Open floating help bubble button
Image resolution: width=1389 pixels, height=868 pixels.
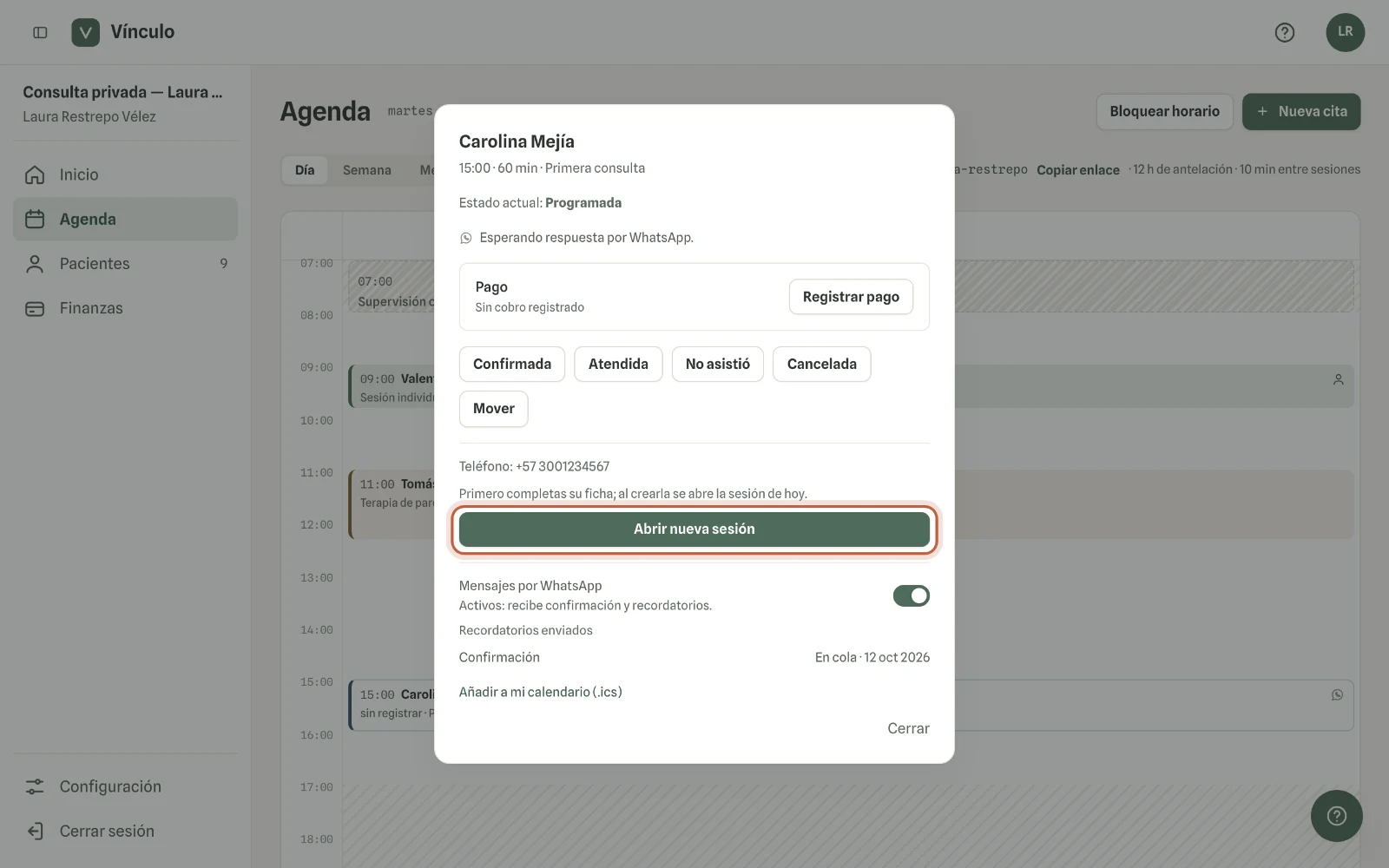tap(1336, 815)
